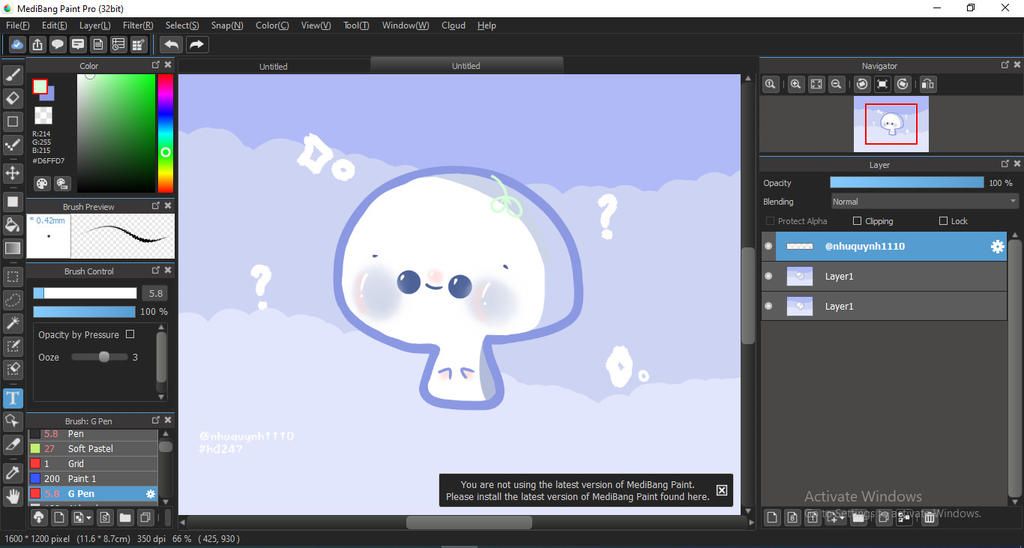This screenshot has height=548, width=1024.
Task: Enable the Clipping checkbox
Action: [x=857, y=221]
